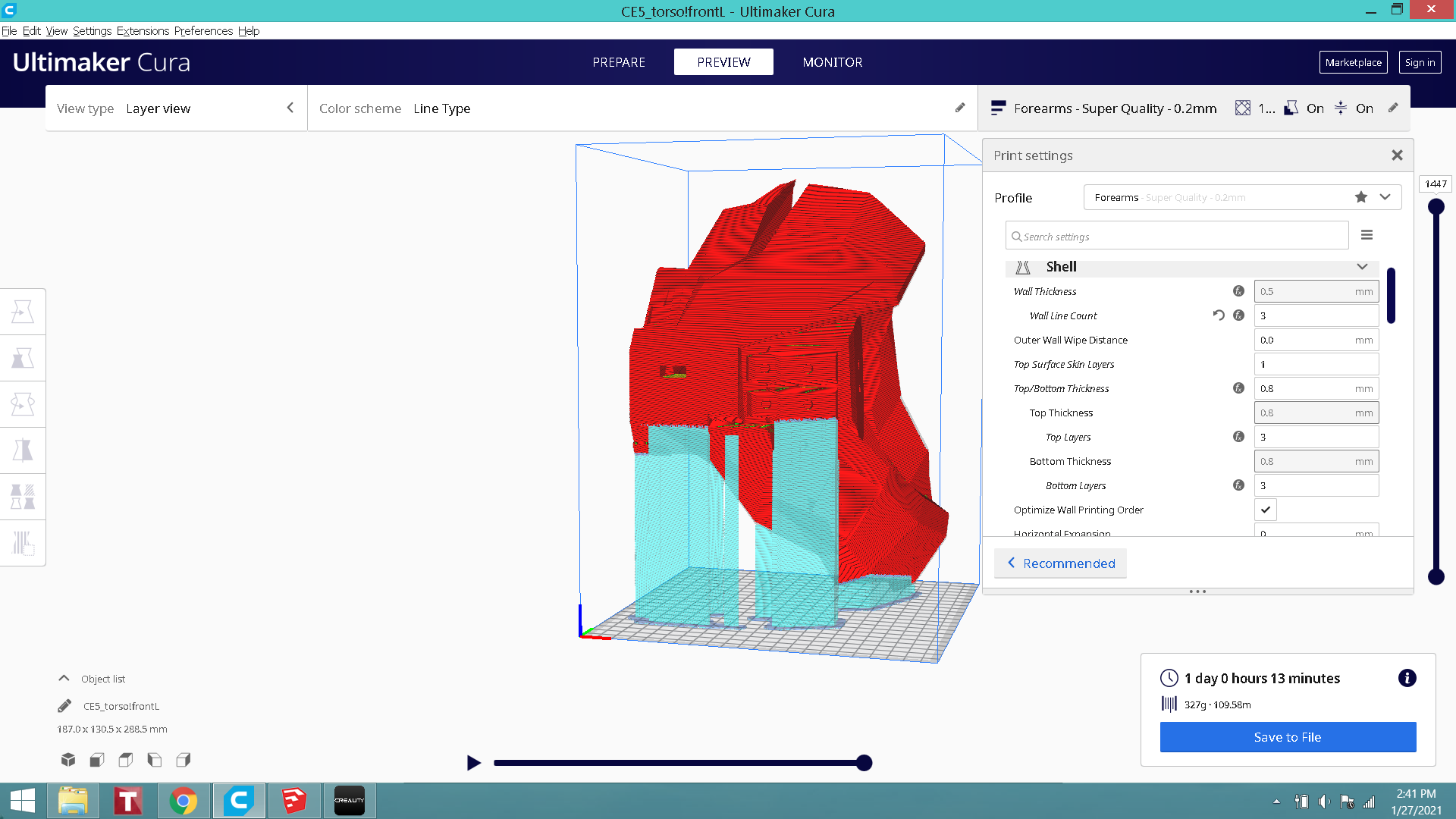Open settings visibility hamburger menu
Image resolution: width=1456 pixels, height=819 pixels.
click(1367, 235)
